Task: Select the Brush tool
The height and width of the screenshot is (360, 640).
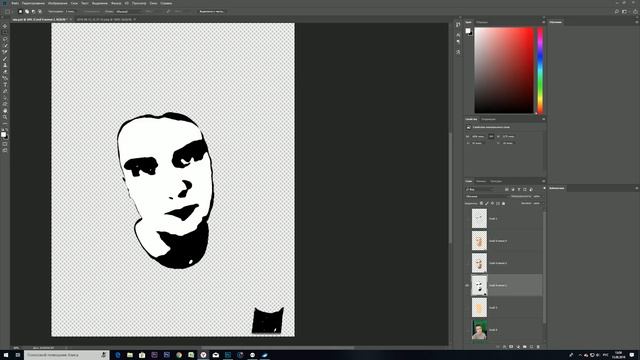Action: (5, 59)
